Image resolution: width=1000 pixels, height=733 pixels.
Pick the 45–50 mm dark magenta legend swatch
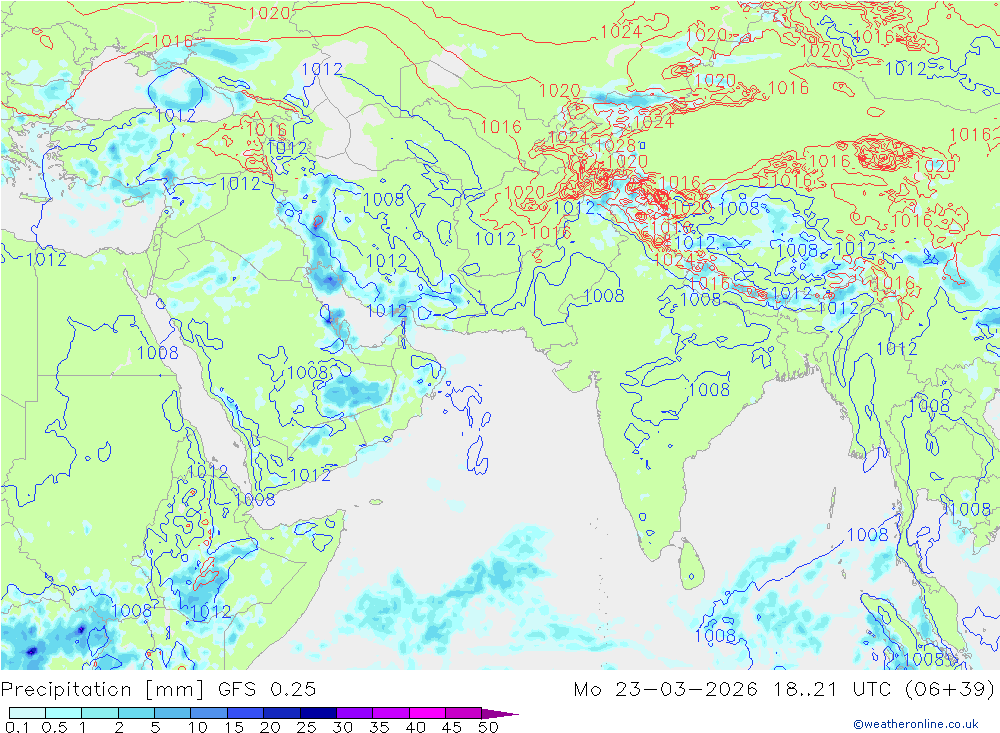coord(464,713)
